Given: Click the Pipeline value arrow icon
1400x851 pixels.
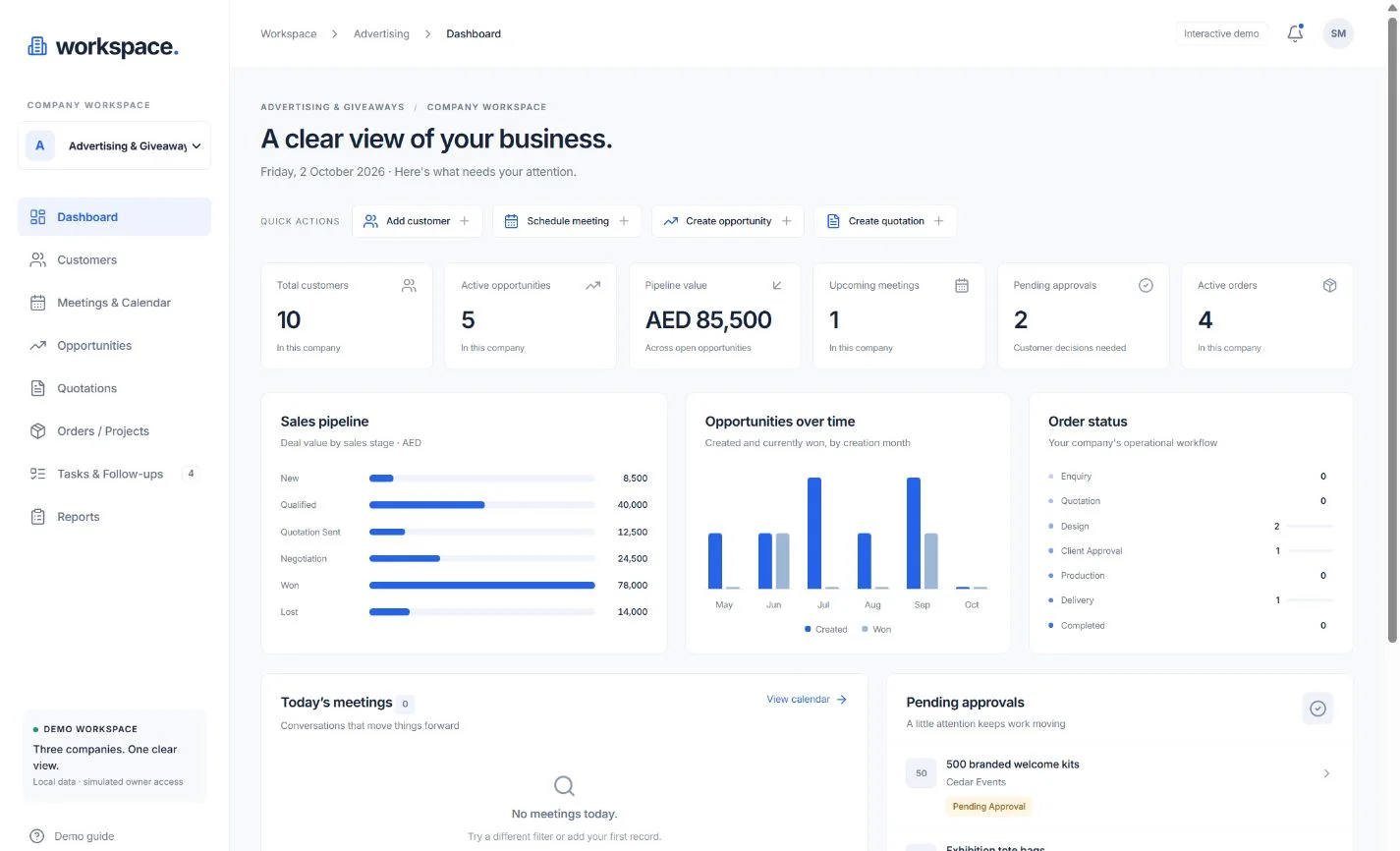Looking at the screenshot, I should coord(777,285).
